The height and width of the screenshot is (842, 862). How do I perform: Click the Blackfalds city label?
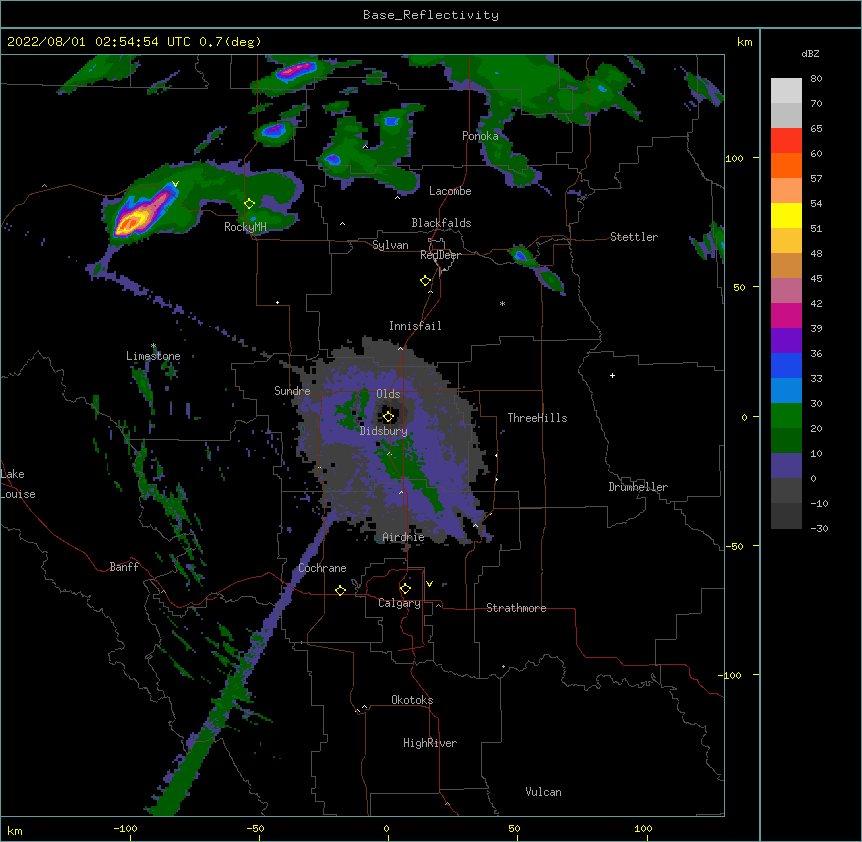pos(441,223)
